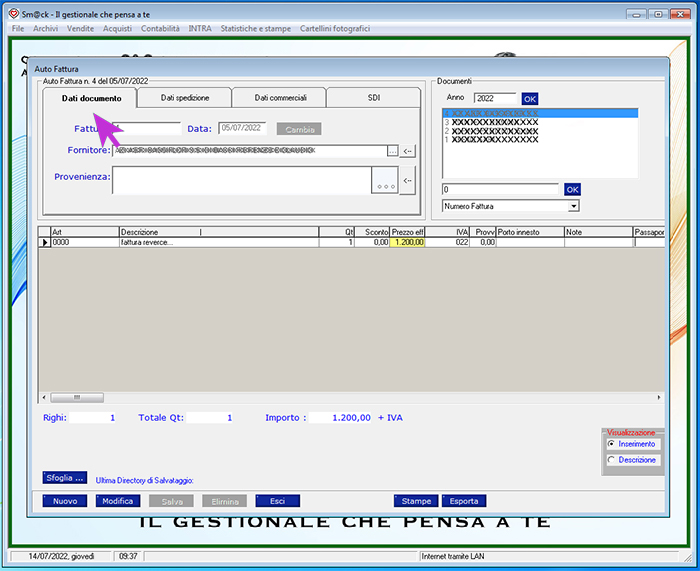
Task: Open the Fornitore lookup ellipsis button
Action: click(x=392, y=151)
